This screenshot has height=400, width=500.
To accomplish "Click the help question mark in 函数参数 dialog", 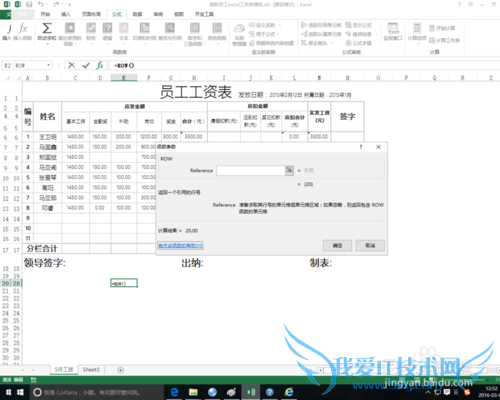I will point(361,147).
